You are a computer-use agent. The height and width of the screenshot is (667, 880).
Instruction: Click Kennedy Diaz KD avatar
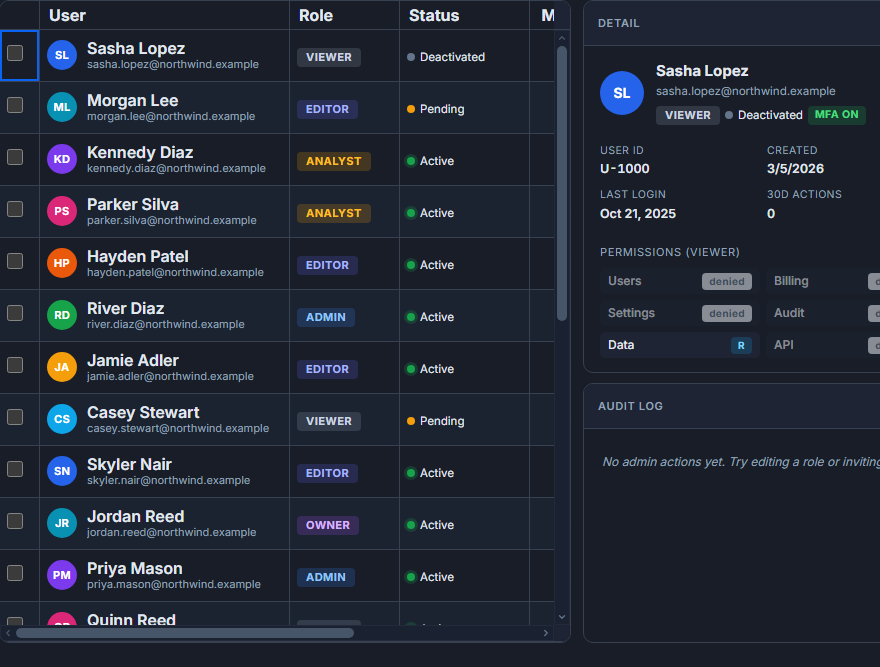point(62,159)
